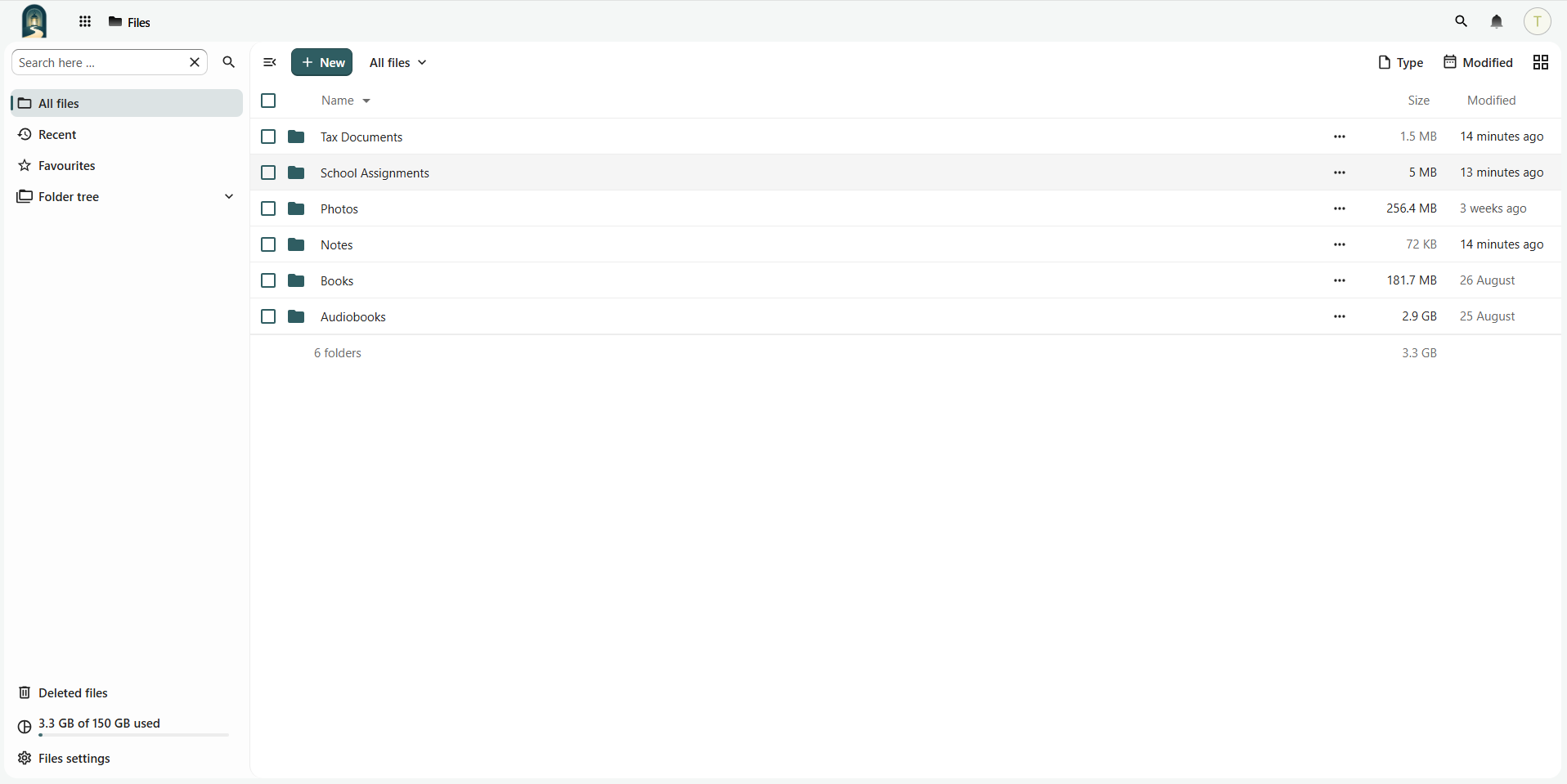Open actions menu for Audiobooks folder

1340,317
